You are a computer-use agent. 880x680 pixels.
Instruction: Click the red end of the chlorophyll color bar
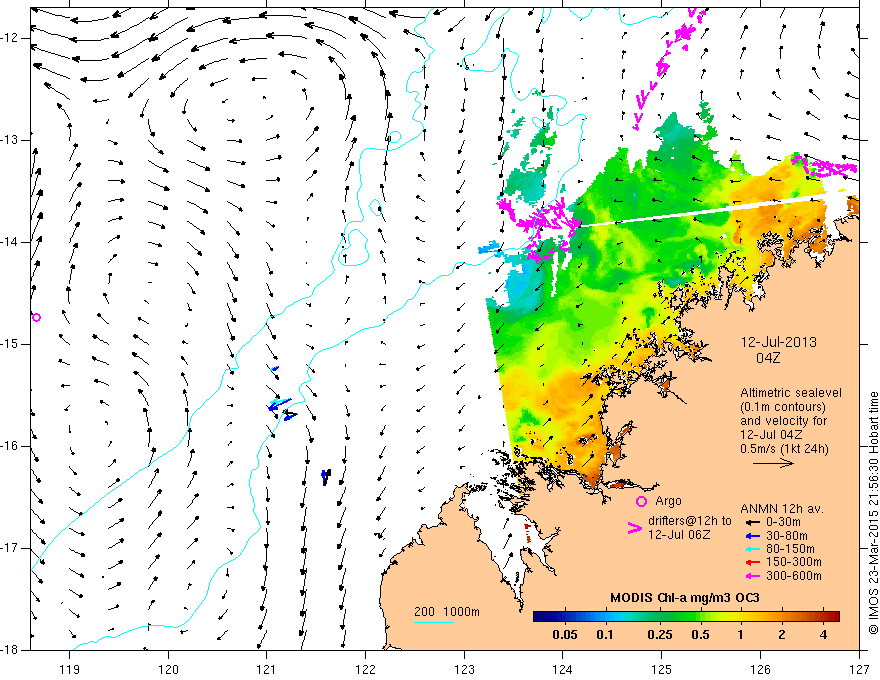tap(833, 617)
